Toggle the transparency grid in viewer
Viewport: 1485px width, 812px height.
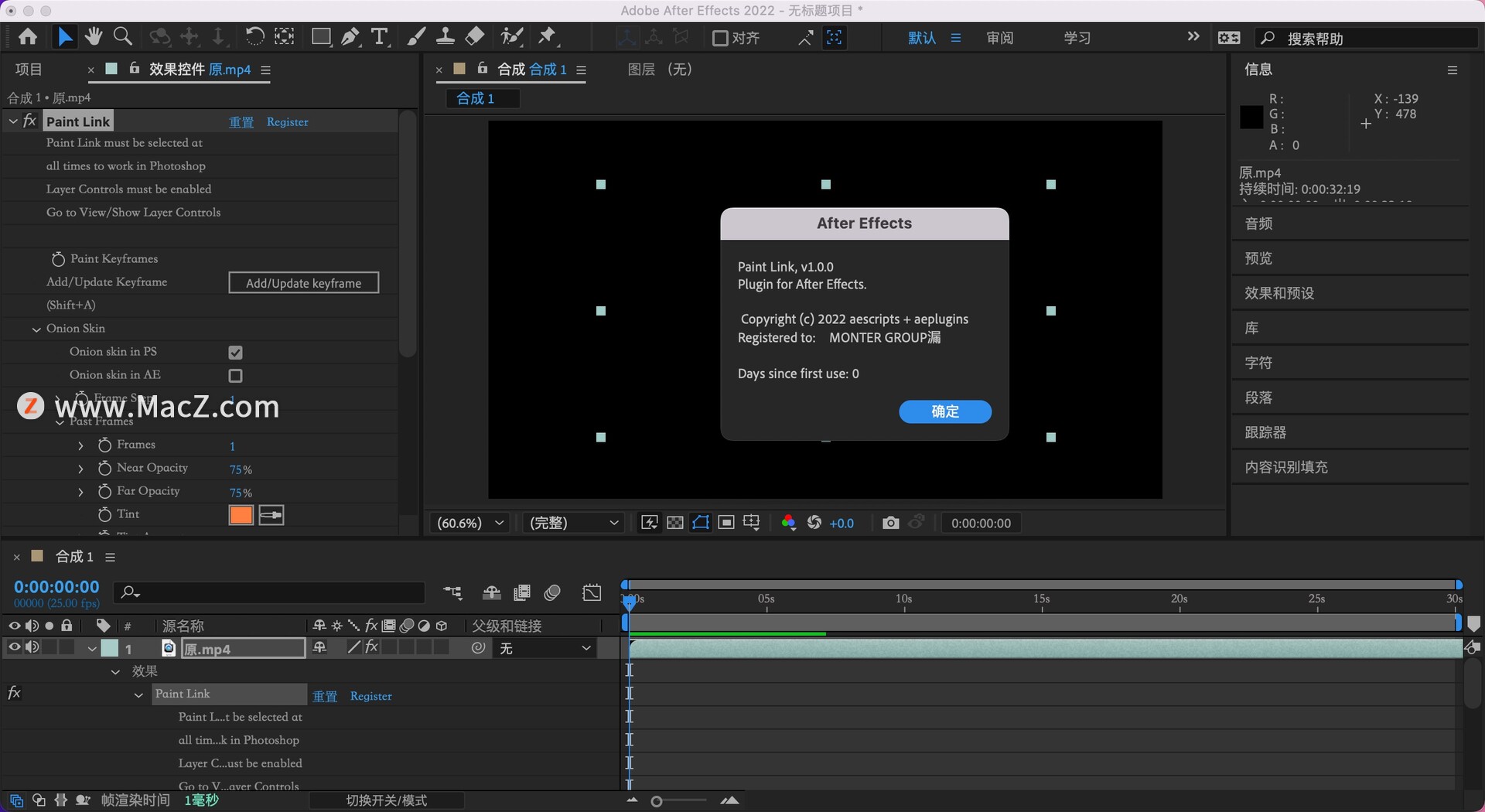click(x=675, y=523)
